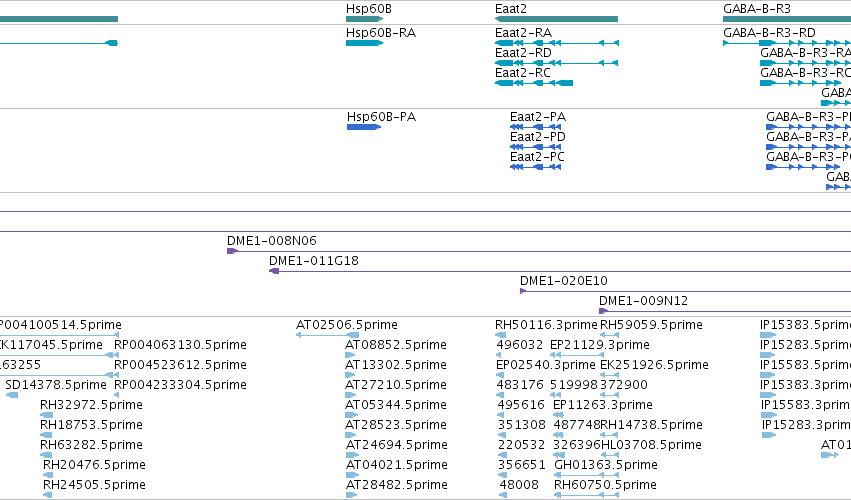The height and width of the screenshot is (500, 851).
Task: Select the Hsp60B gene bar
Action: (364, 19)
